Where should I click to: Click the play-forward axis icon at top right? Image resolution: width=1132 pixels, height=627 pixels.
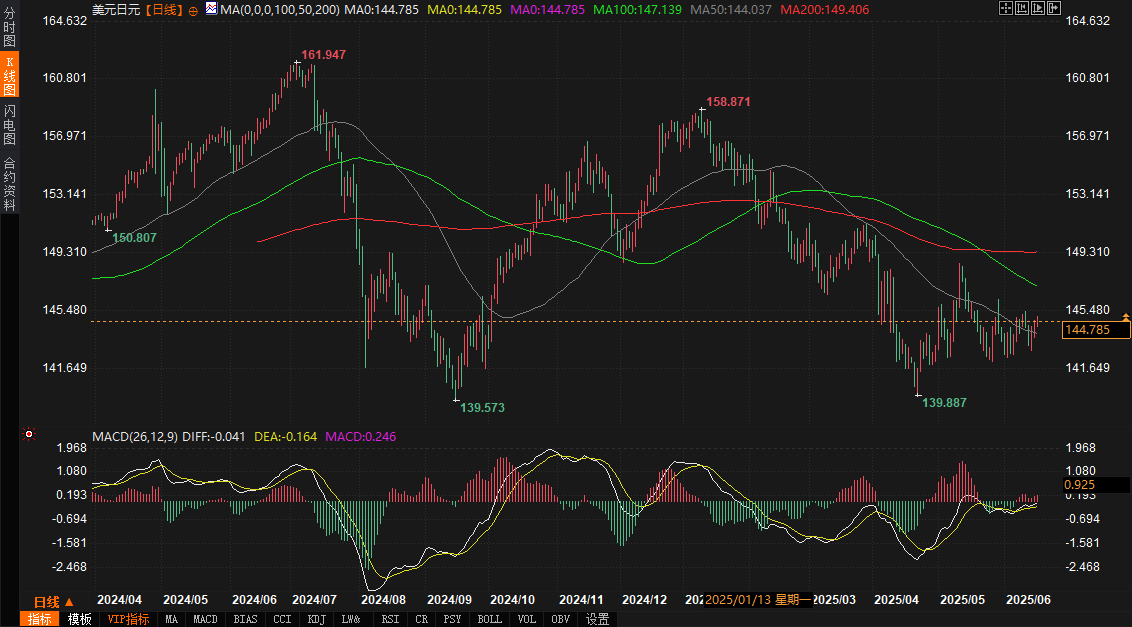[x=1038, y=8]
